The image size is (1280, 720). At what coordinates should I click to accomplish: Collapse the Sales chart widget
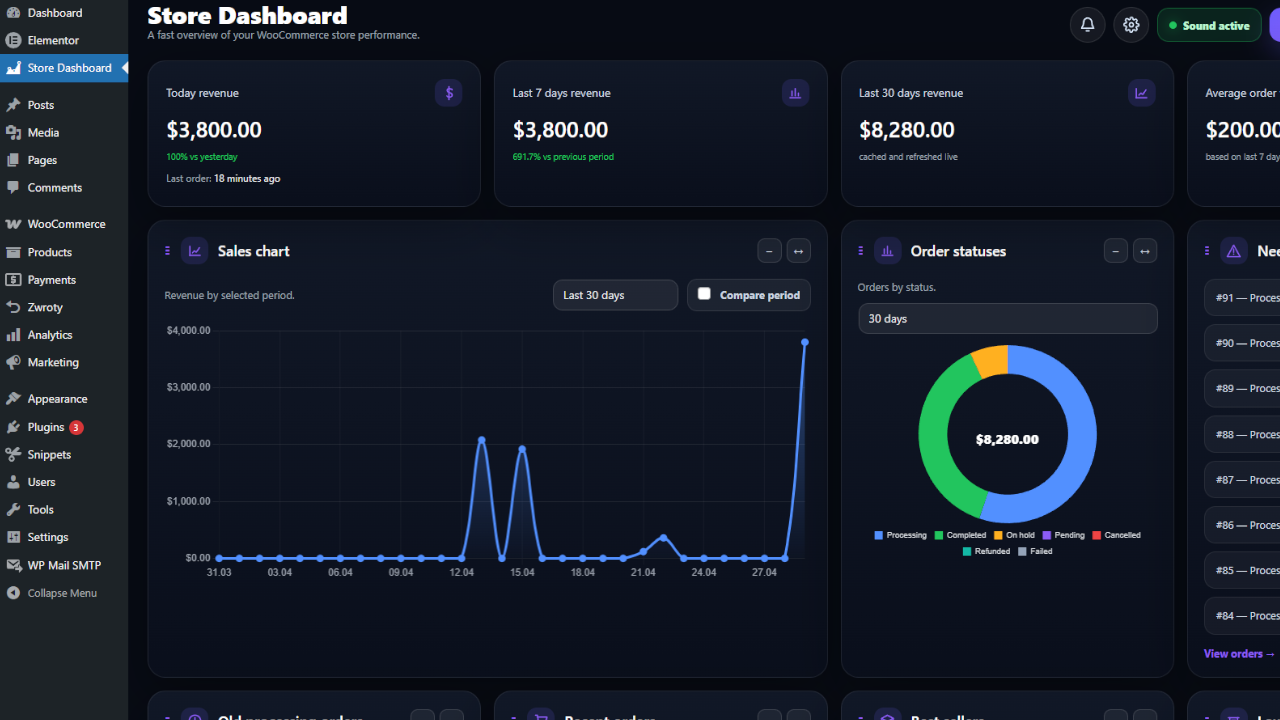coord(769,251)
